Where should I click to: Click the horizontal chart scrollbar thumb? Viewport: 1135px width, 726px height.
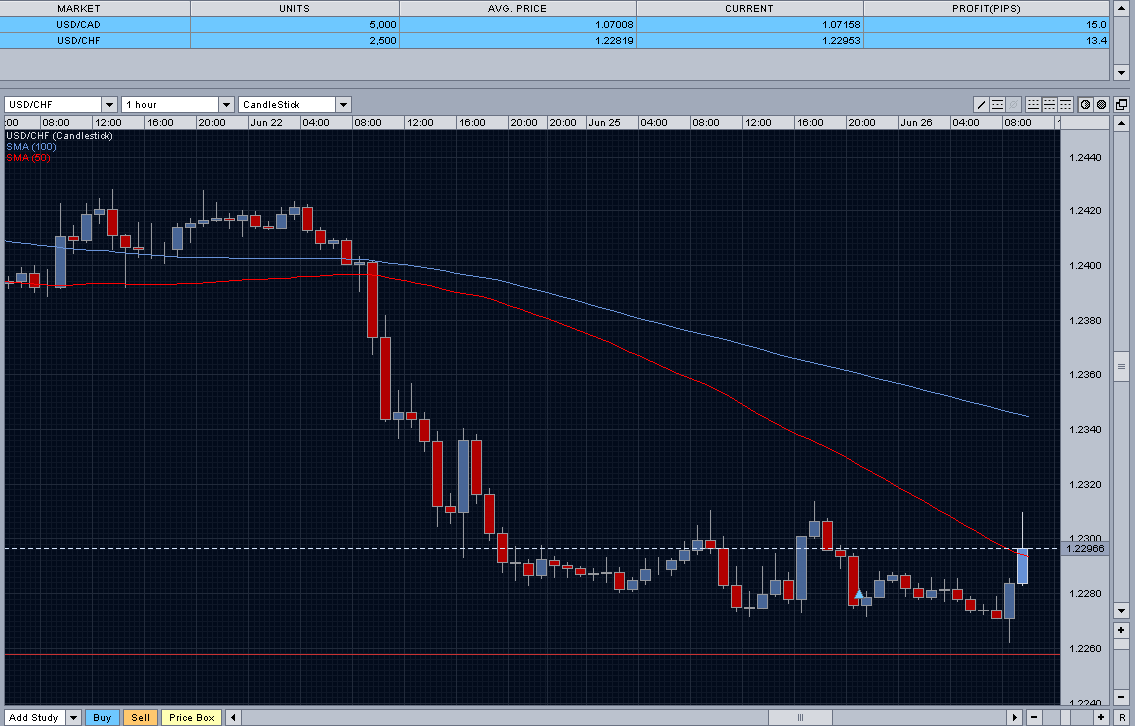tap(800, 717)
